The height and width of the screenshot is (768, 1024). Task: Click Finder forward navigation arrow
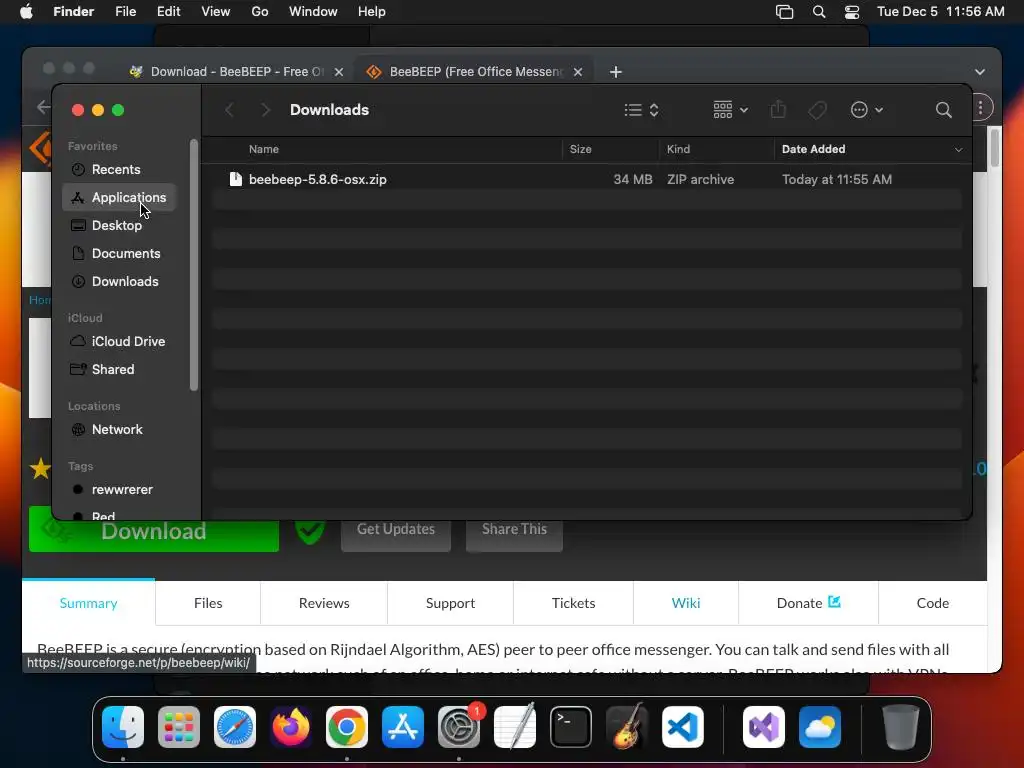(x=265, y=110)
